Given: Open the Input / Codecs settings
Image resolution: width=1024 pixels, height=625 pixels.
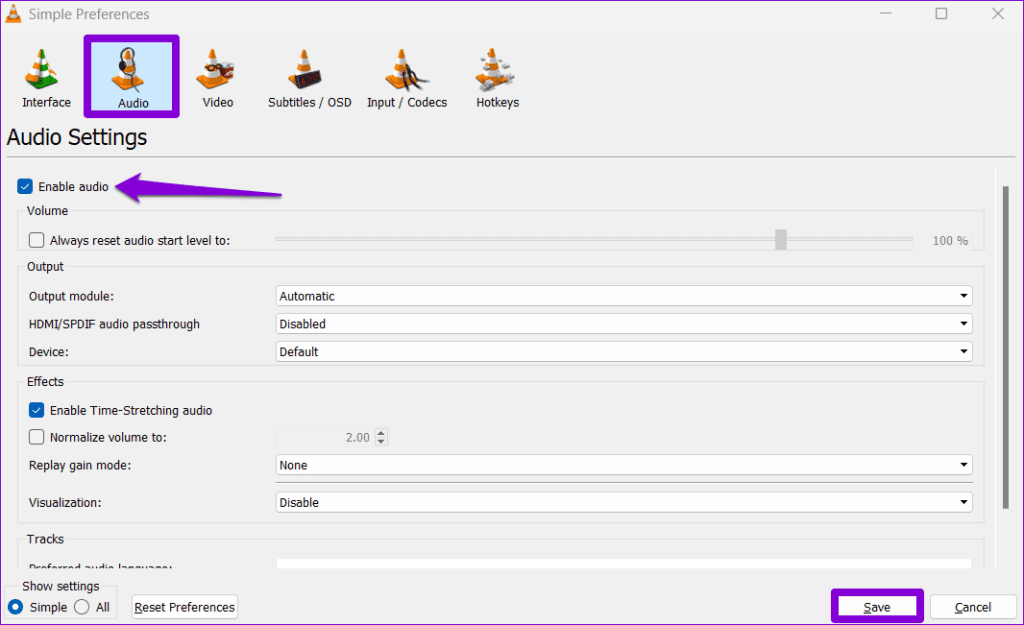Looking at the screenshot, I should [x=406, y=75].
